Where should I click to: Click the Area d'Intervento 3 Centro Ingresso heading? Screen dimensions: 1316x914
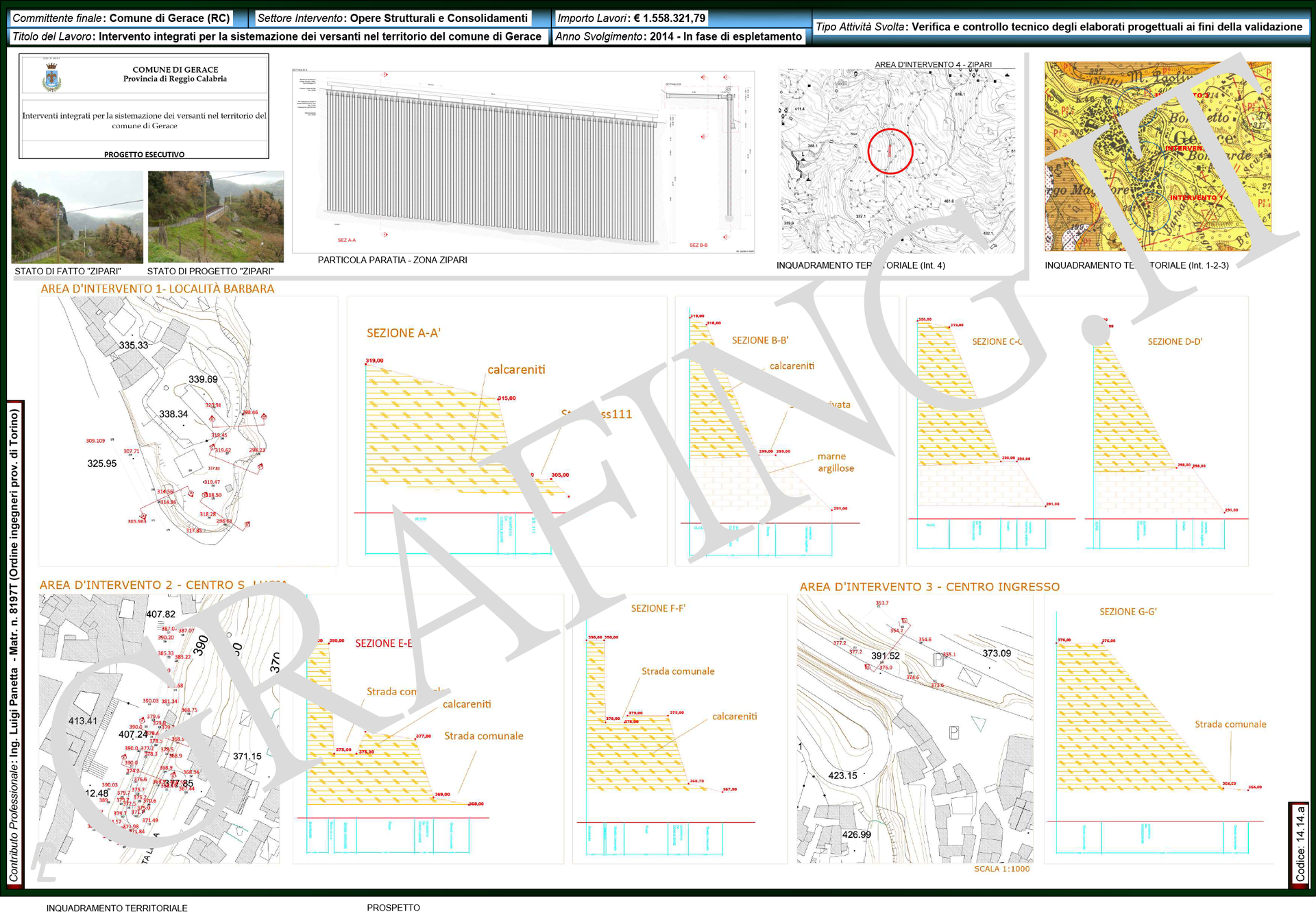tap(929, 587)
